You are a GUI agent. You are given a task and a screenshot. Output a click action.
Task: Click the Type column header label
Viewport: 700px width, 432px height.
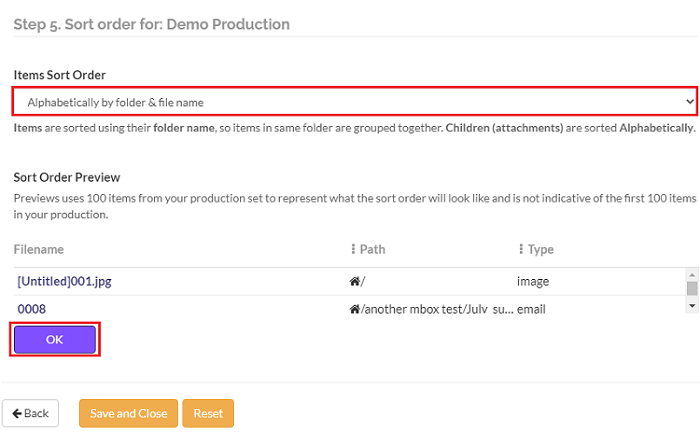541,249
